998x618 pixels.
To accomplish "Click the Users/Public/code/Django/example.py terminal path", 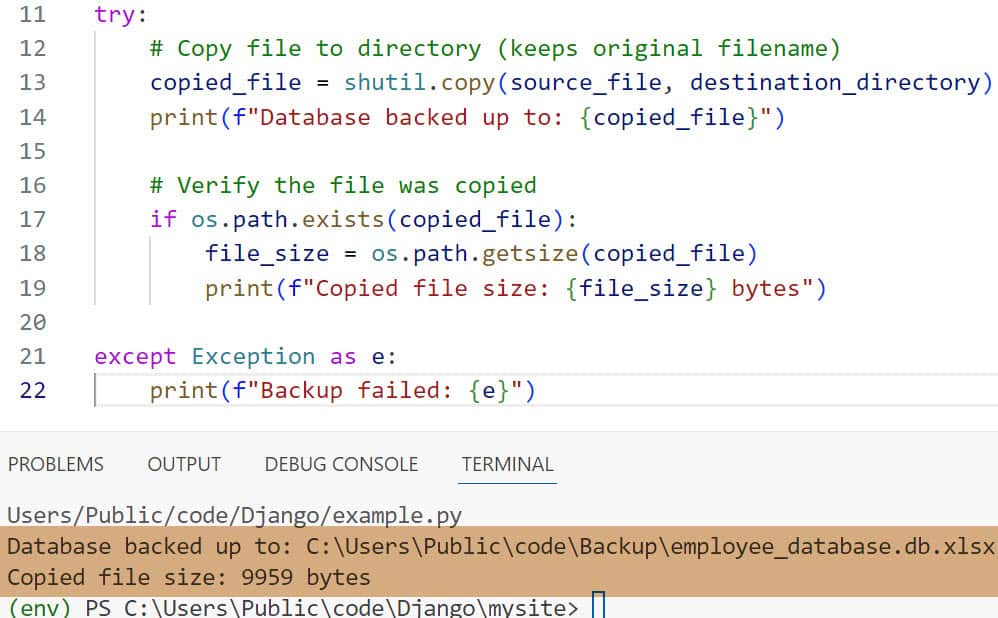I will point(234,516).
